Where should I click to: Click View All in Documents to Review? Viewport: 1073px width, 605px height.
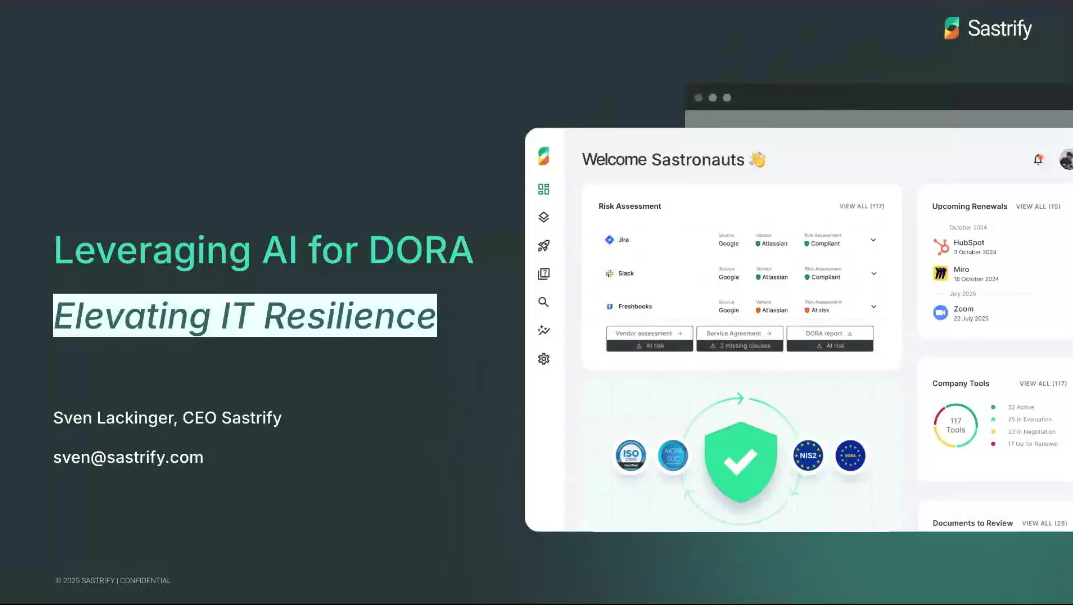(1044, 523)
